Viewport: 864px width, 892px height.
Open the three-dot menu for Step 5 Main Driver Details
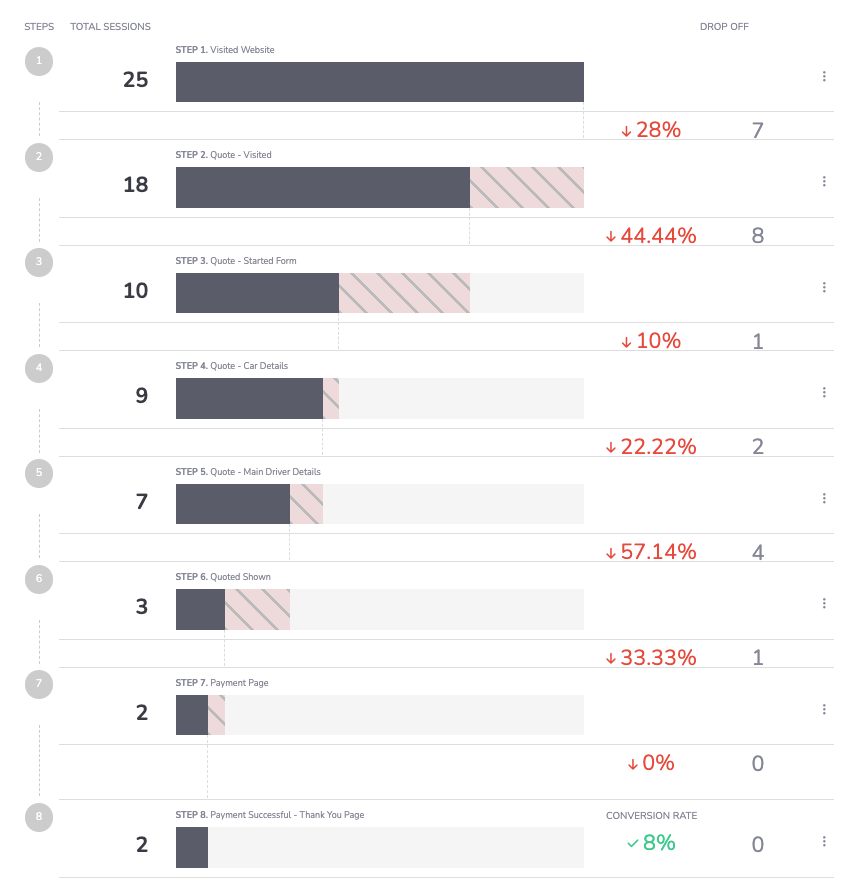point(824,498)
